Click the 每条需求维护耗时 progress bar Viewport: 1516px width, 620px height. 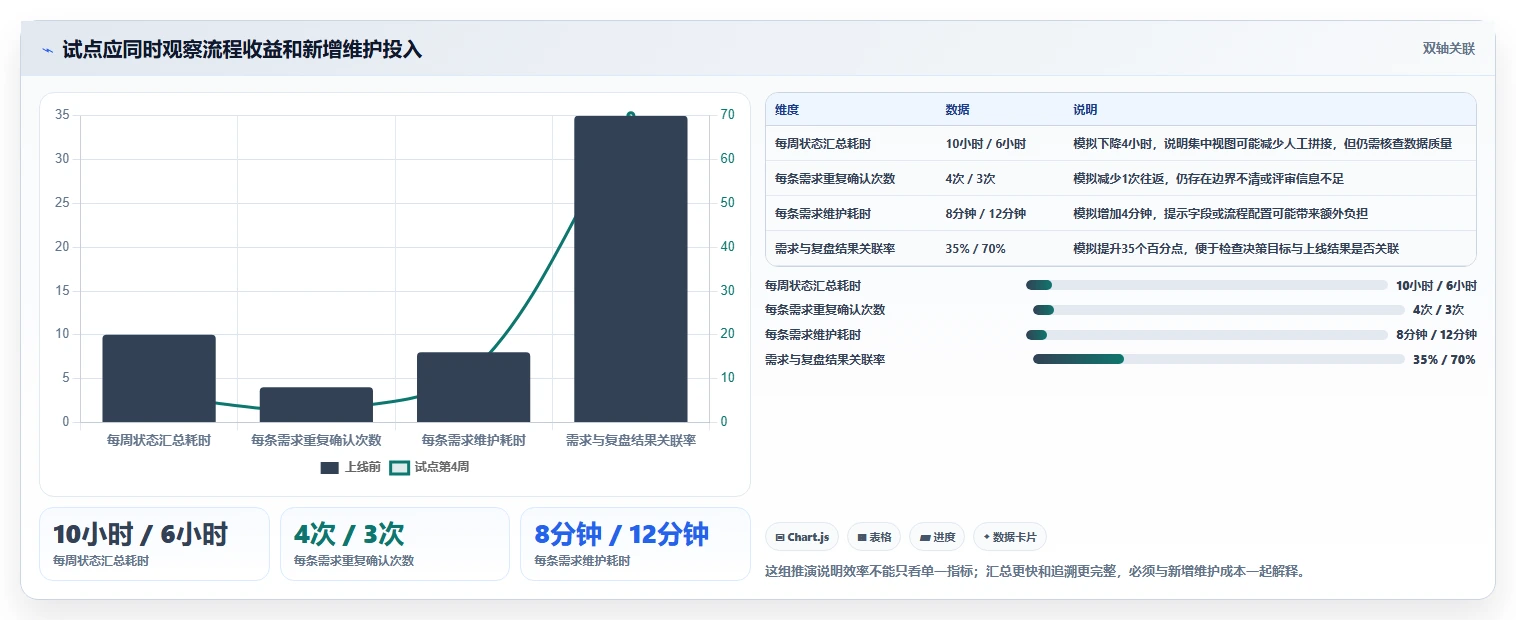(x=1206, y=335)
